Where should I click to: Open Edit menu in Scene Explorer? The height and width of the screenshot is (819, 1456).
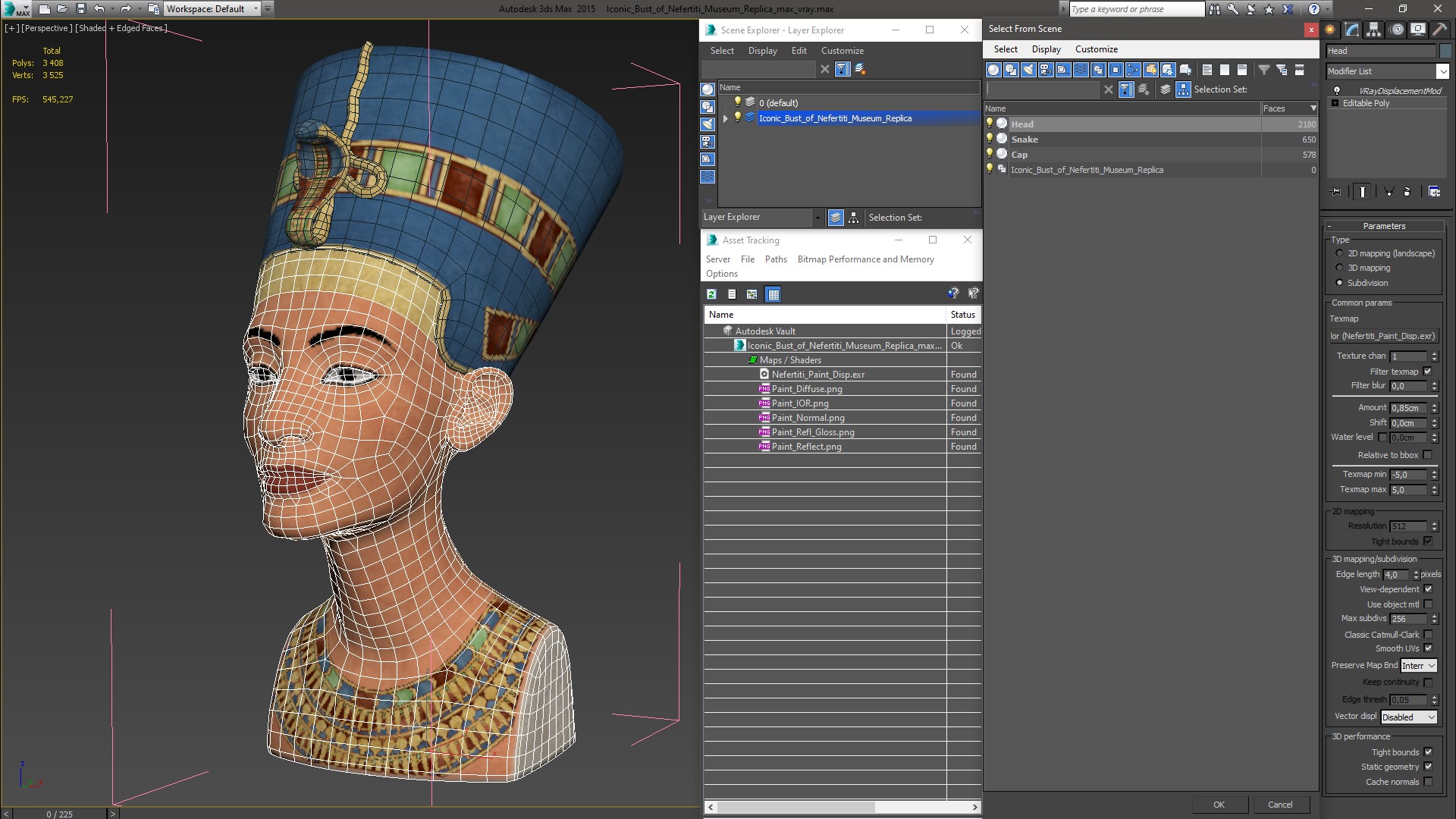pos(799,51)
